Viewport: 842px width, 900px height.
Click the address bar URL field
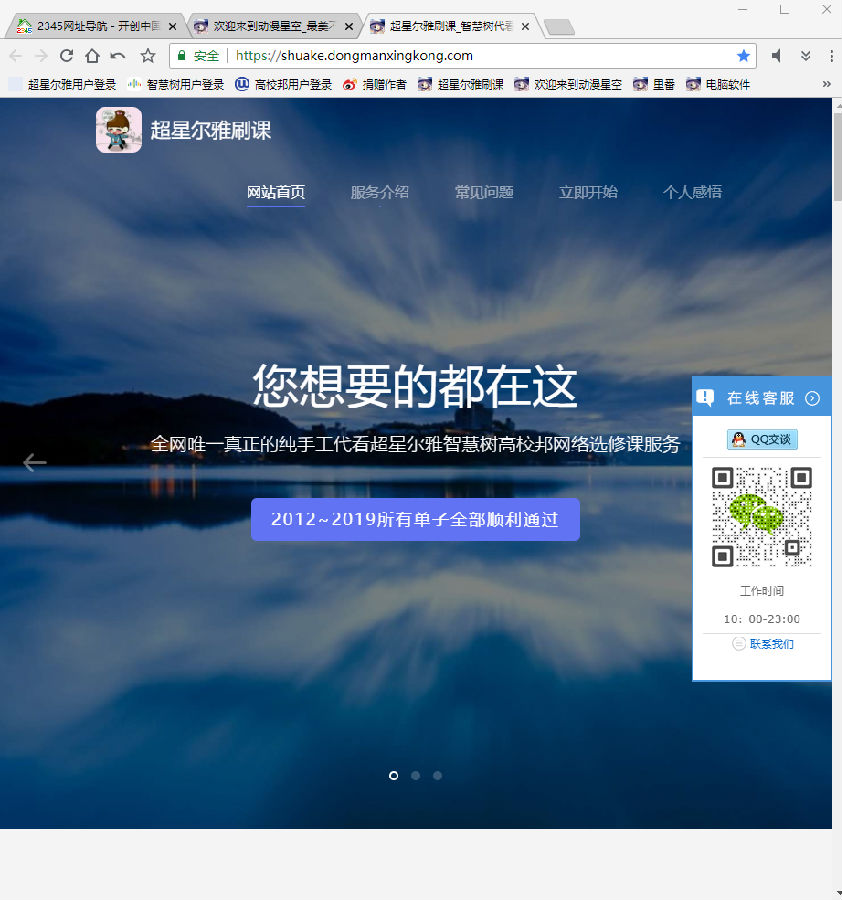[x=482, y=56]
